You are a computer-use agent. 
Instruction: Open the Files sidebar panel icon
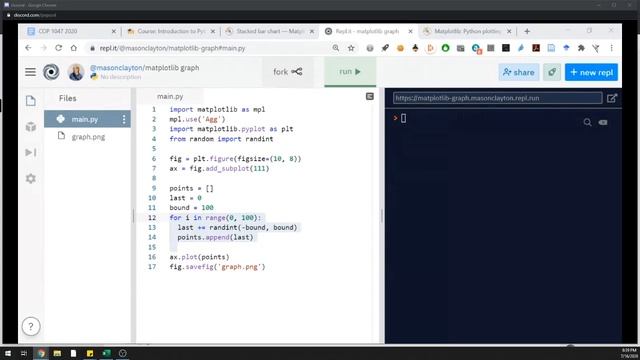point(31,101)
